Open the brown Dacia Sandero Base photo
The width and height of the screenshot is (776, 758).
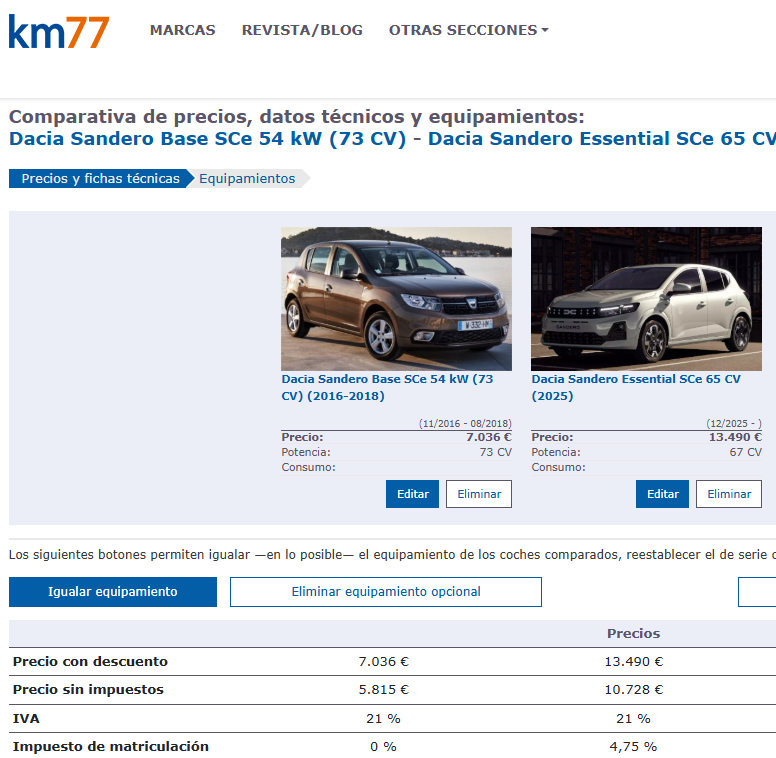(x=396, y=299)
